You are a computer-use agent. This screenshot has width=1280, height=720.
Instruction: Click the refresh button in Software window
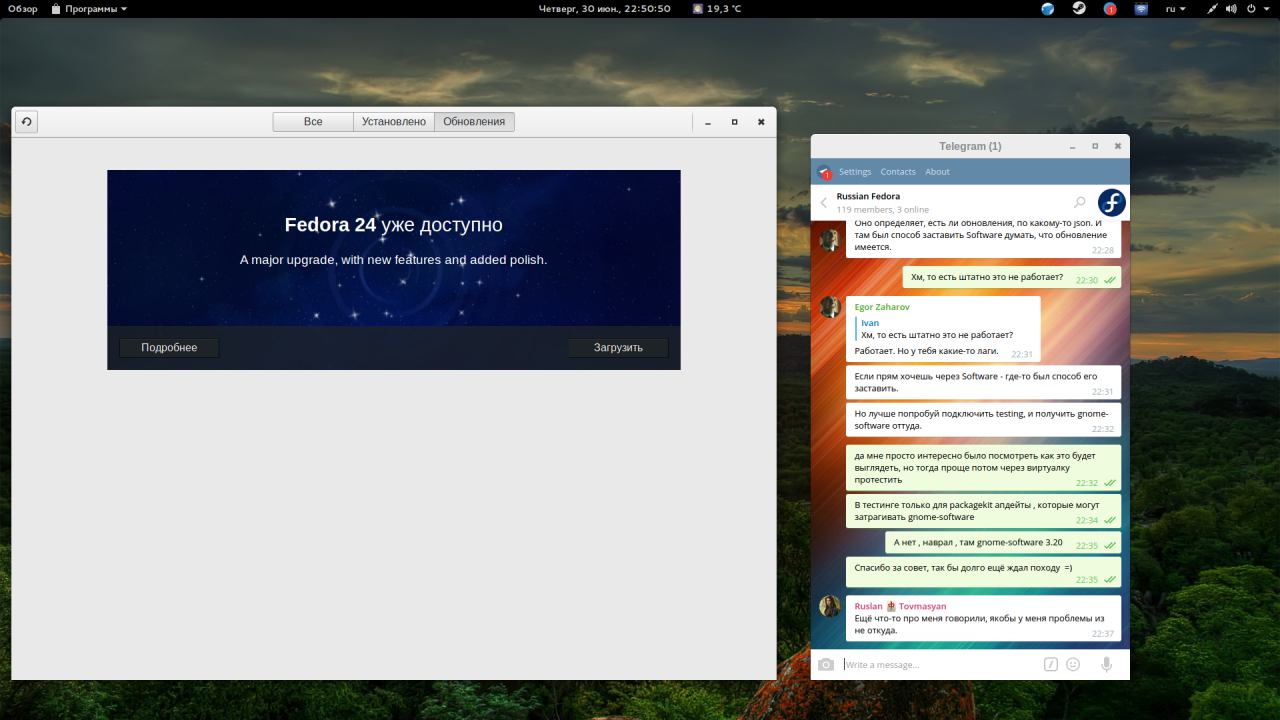click(x=26, y=122)
